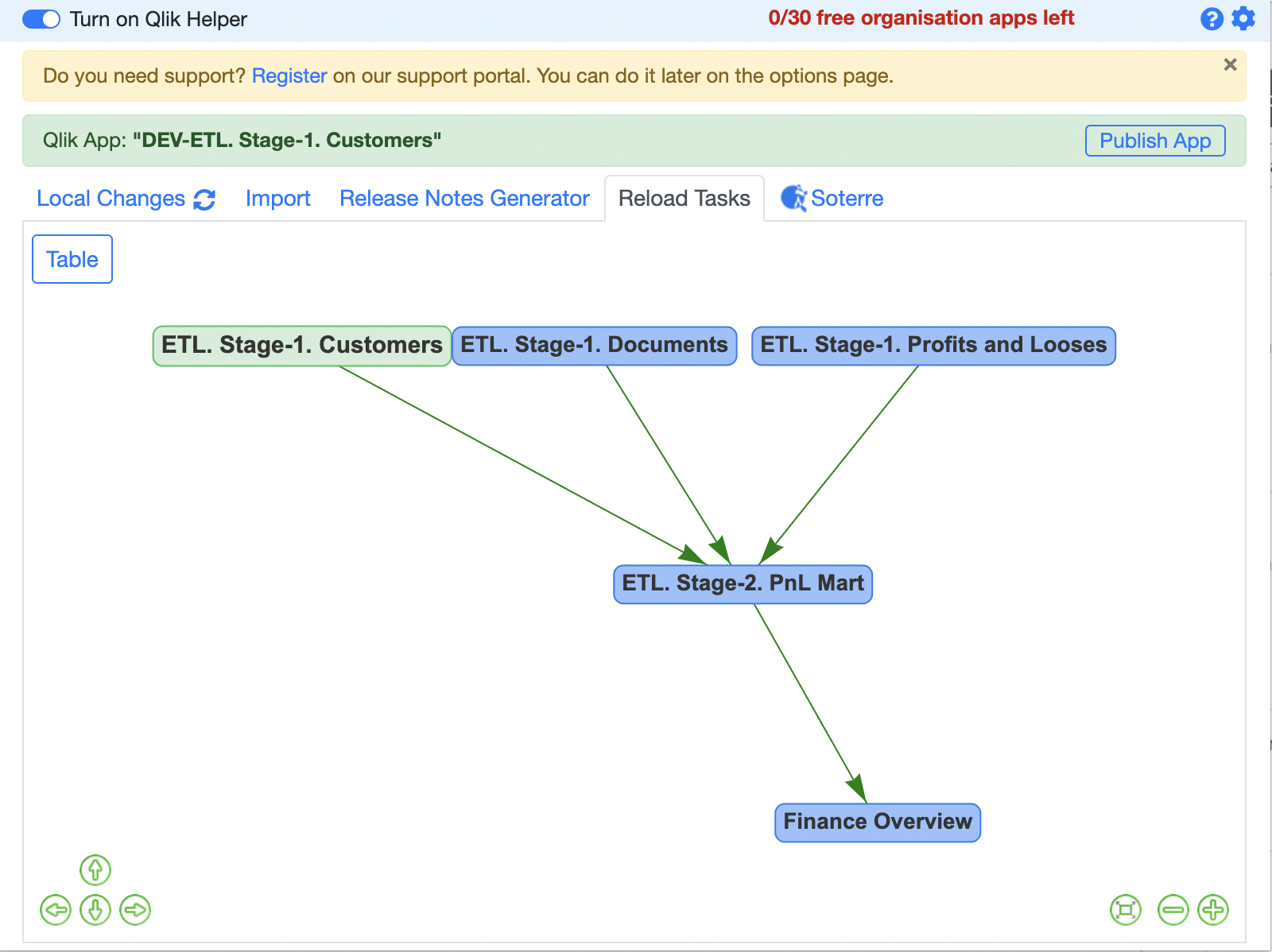Click the fit-to-screen icon
Image resolution: width=1272 pixels, height=952 pixels.
click(1126, 910)
